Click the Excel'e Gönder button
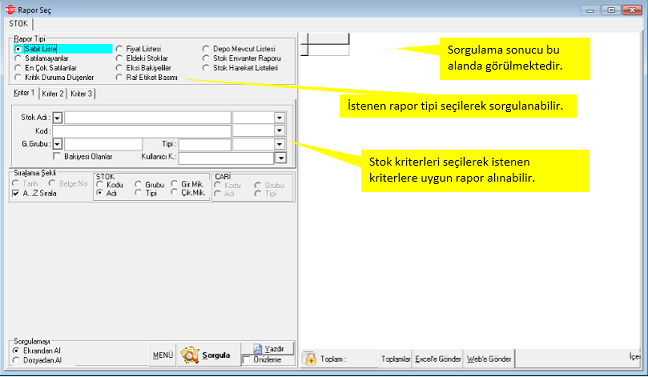The height and width of the screenshot is (377, 648). point(438,359)
